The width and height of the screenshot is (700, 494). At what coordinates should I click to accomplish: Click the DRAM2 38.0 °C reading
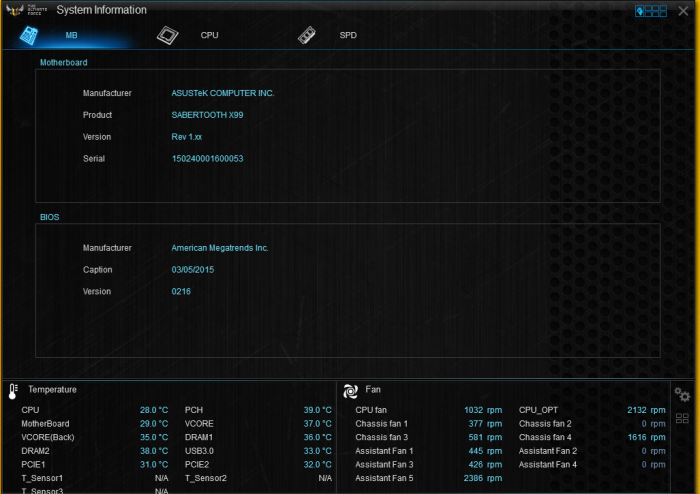[154, 451]
